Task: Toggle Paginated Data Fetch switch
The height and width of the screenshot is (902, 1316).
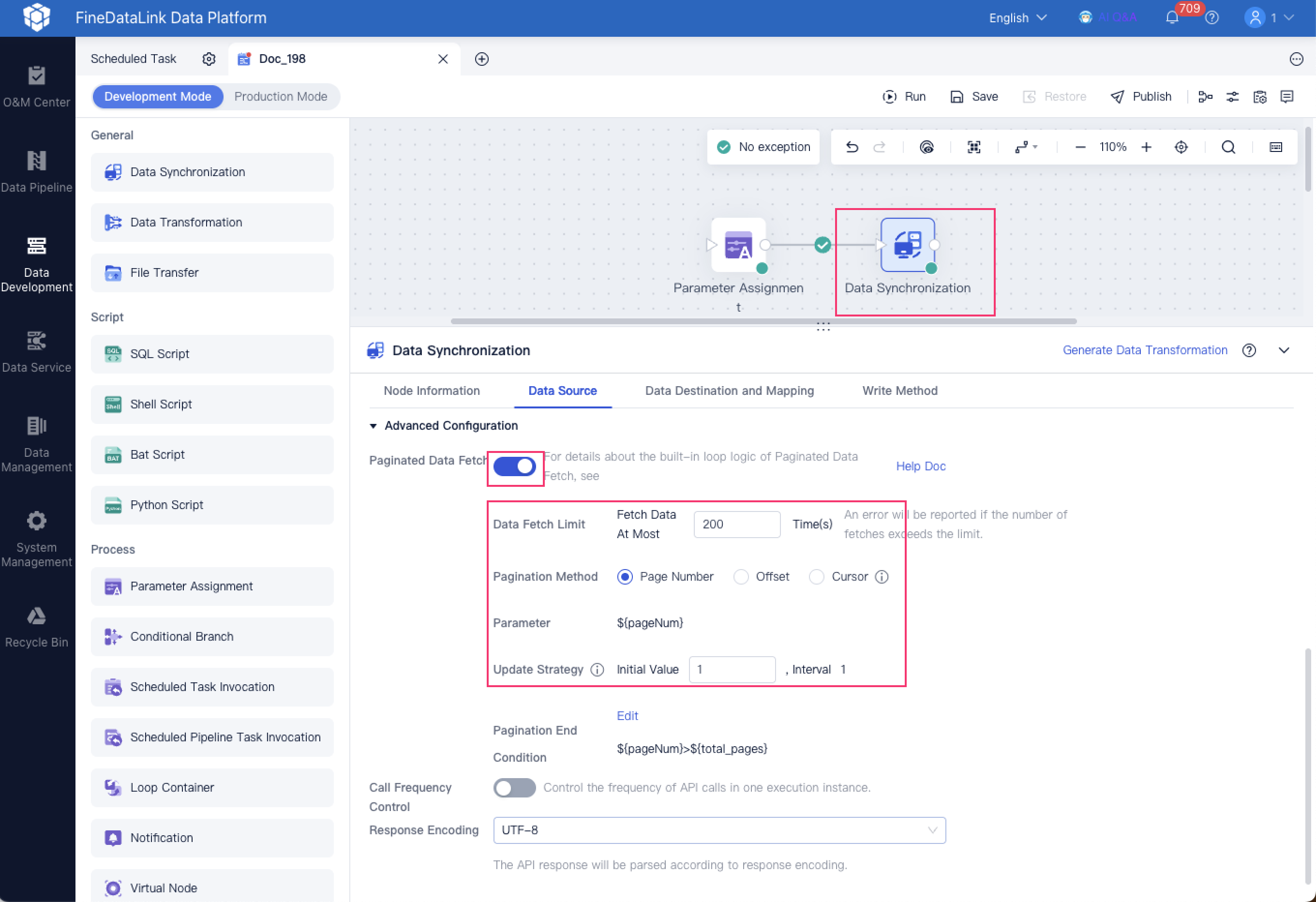Action: [x=514, y=466]
